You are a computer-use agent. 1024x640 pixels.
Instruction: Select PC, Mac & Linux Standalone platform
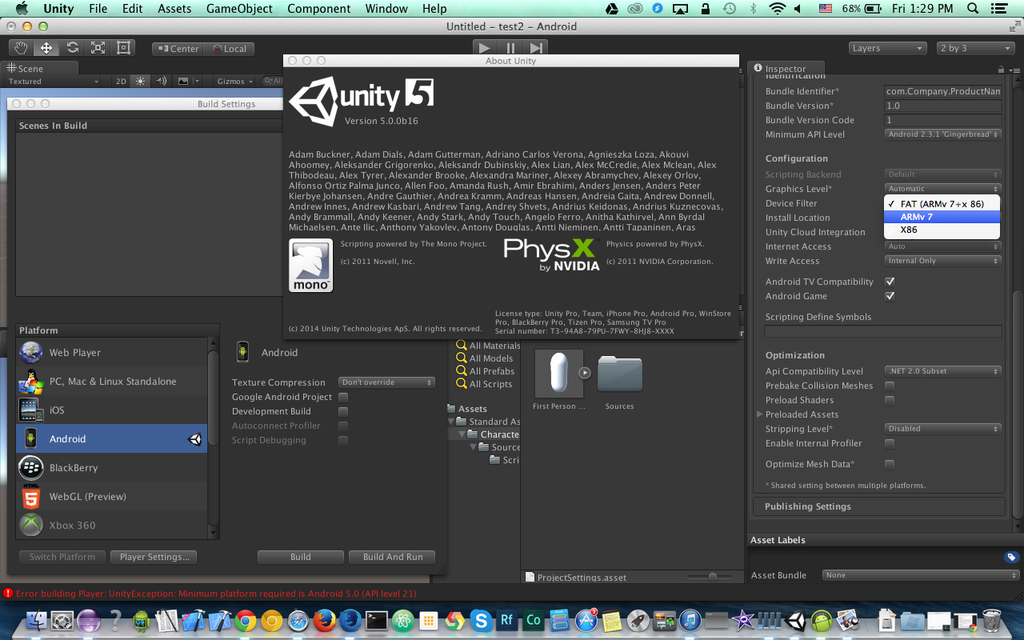(112, 381)
